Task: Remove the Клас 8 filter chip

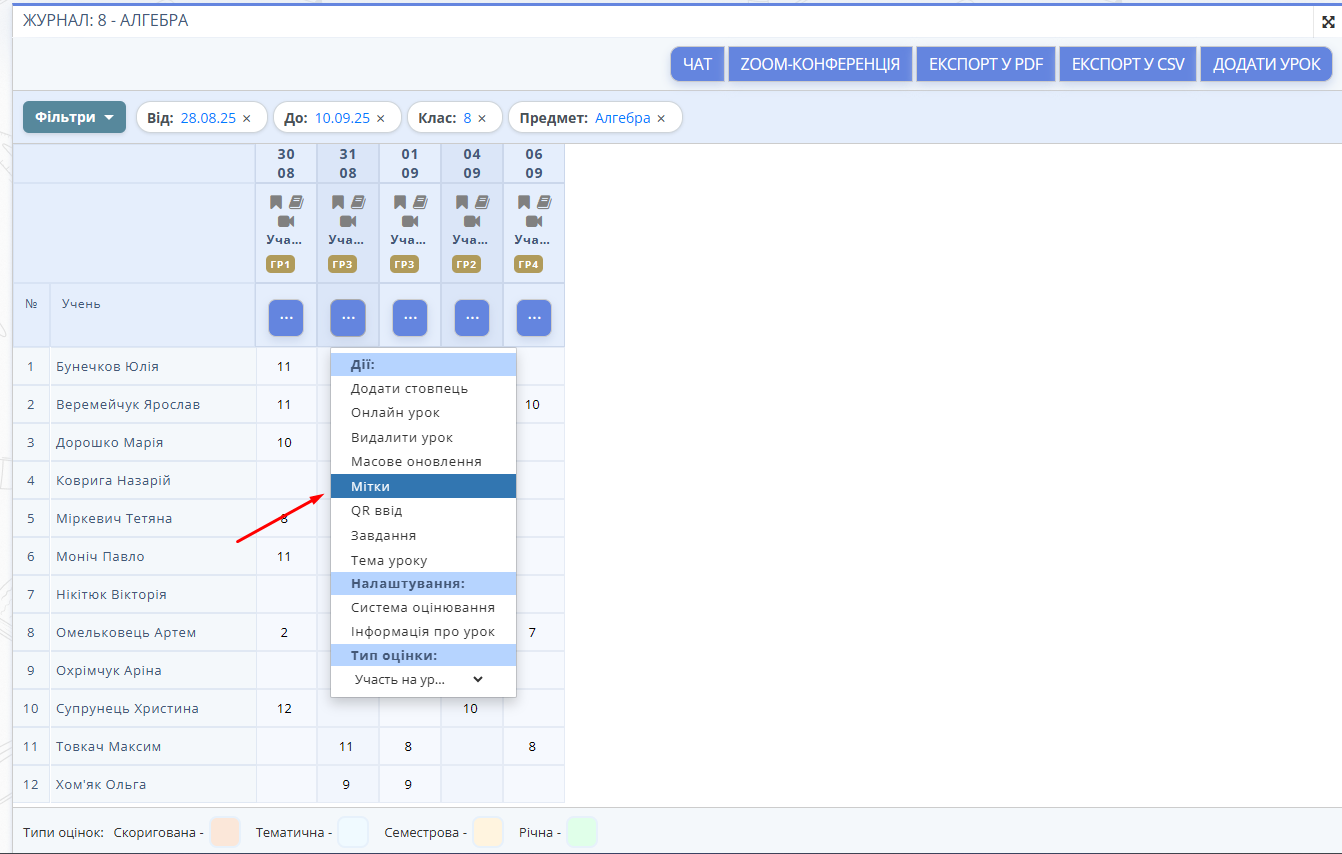Action: click(x=482, y=118)
